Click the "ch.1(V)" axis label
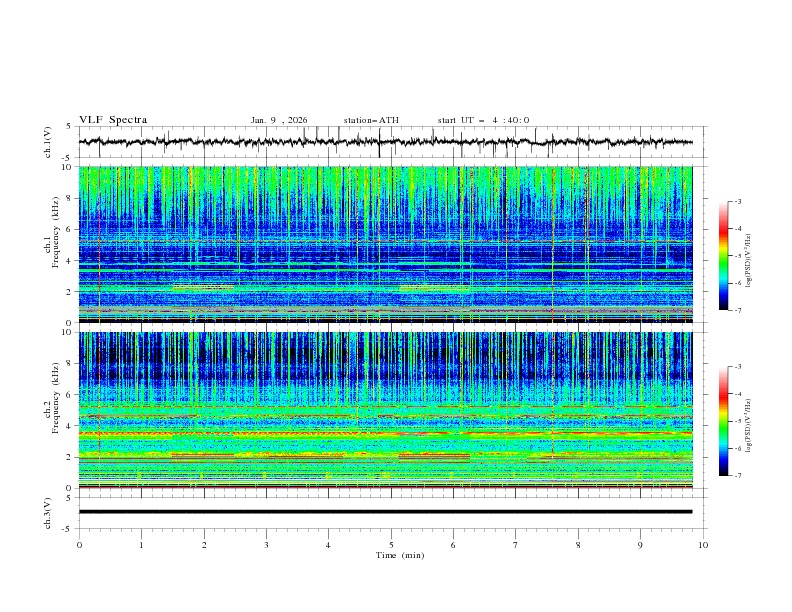The width and height of the screenshot is (792, 612). (x=48, y=142)
